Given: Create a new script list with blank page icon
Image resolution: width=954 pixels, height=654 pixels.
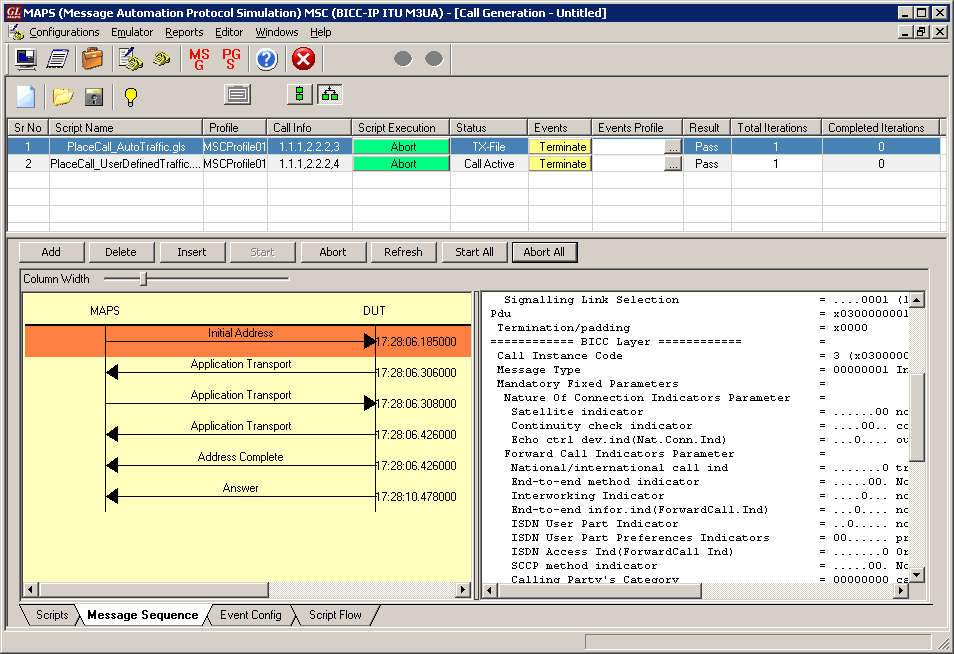Looking at the screenshot, I should point(26,96).
